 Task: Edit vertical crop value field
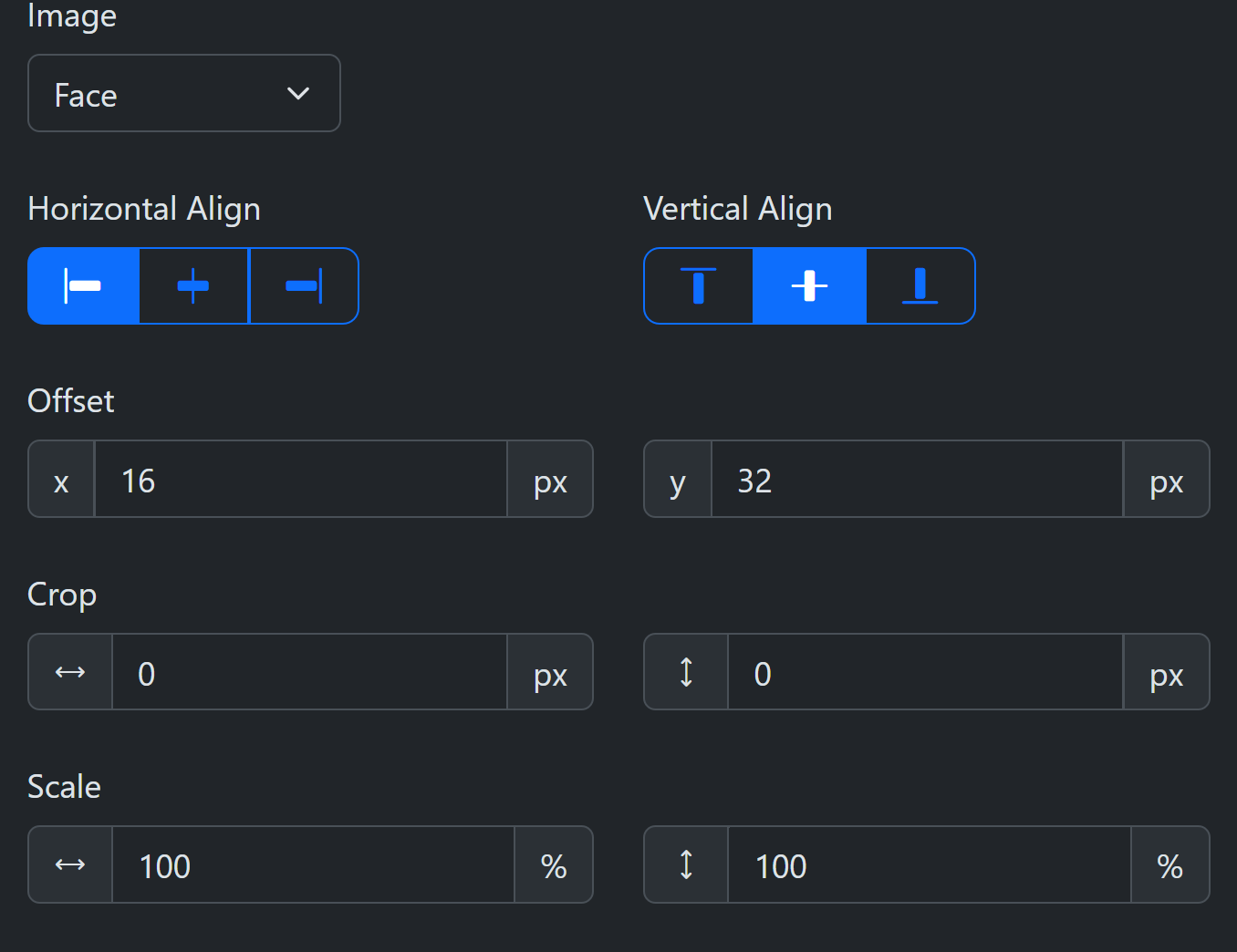925,673
